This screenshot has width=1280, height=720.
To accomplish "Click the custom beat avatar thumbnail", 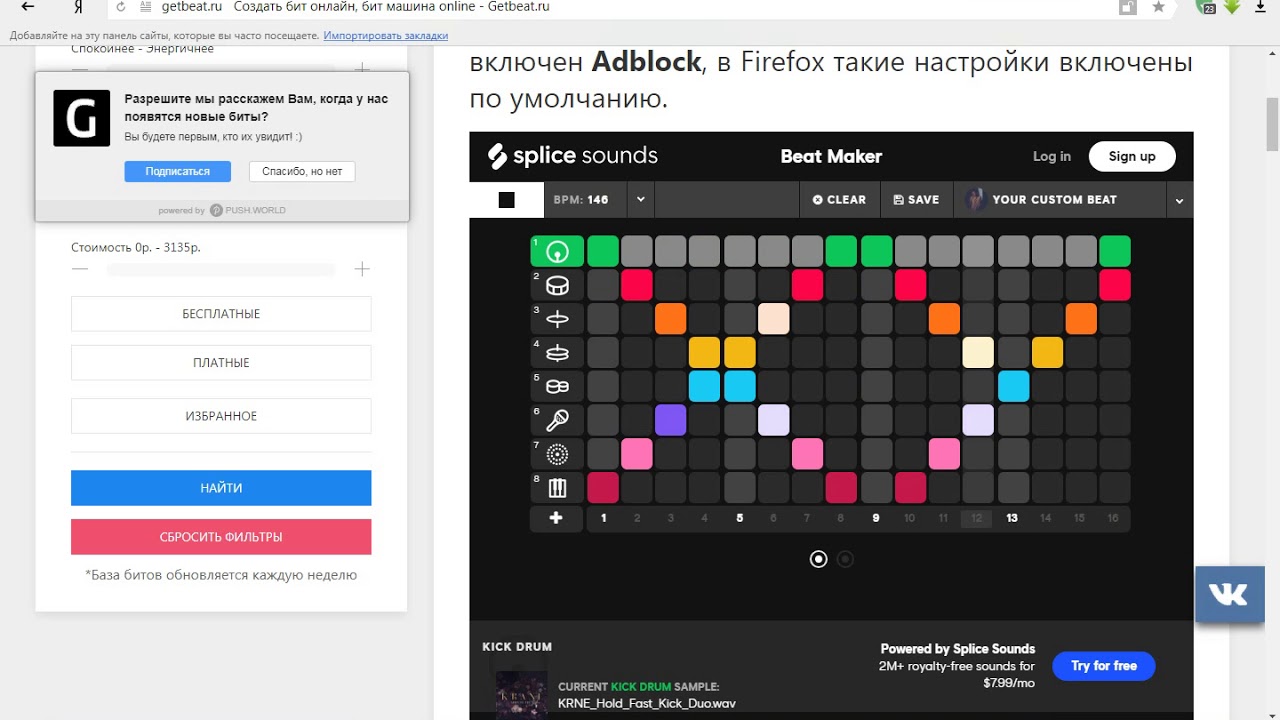I will point(975,200).
